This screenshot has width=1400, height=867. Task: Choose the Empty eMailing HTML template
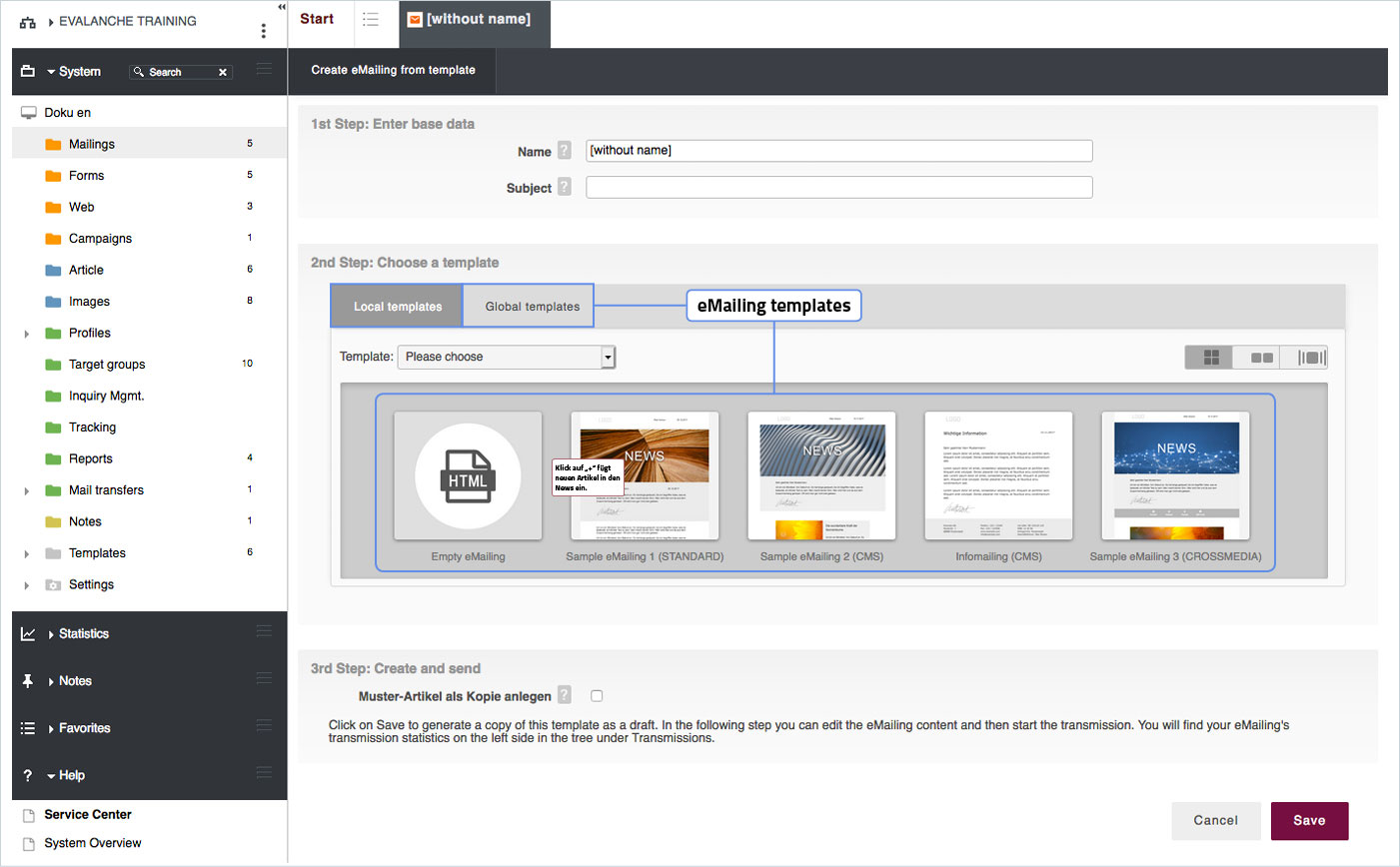pyautogui.click(x=468, y=476)
